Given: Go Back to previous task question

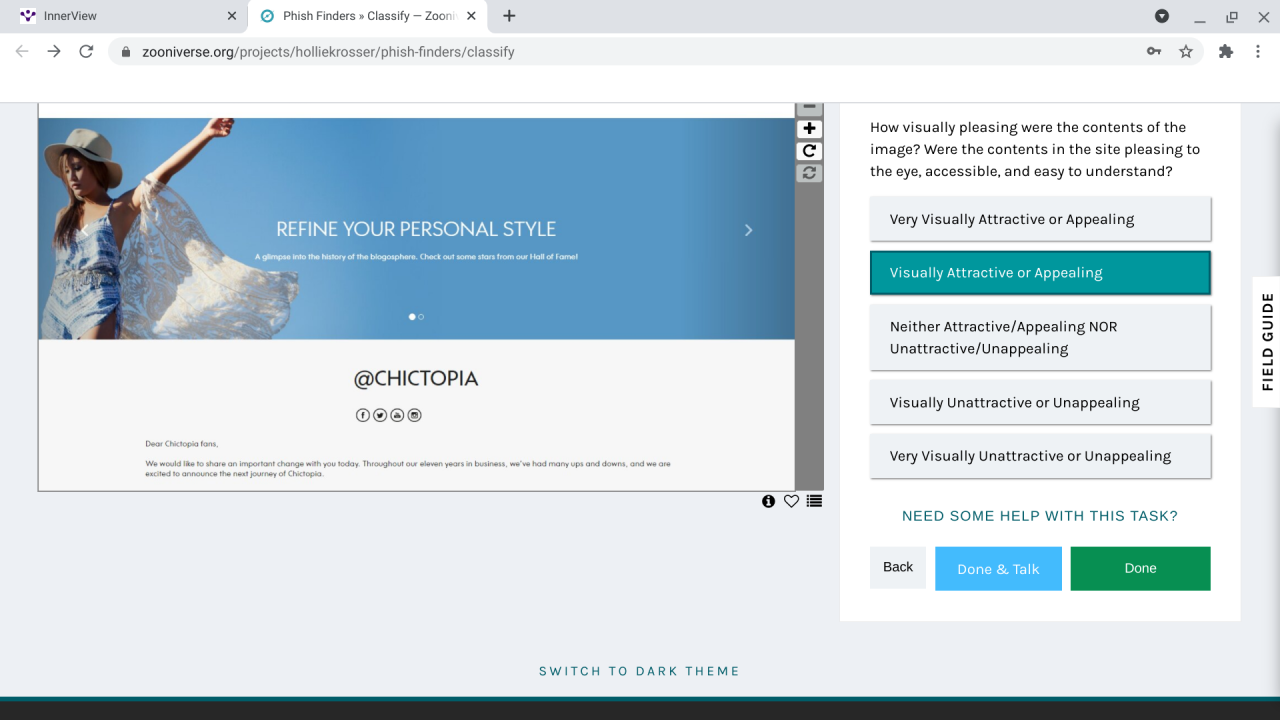Looking at the screenshot, I should point(898,567).
